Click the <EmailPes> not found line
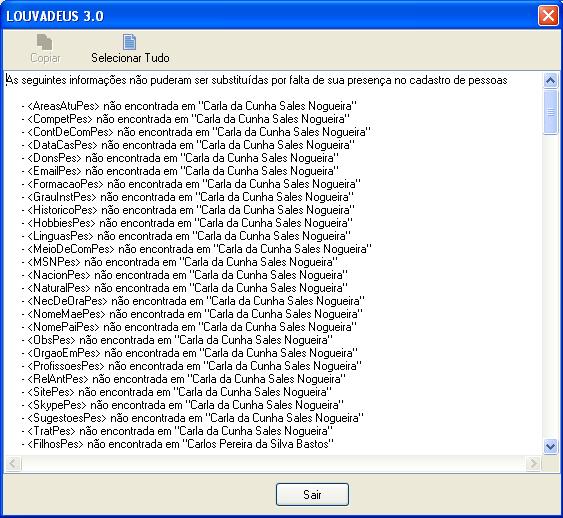Viewport: 563px width, 518px height. (x=180, y=171)
